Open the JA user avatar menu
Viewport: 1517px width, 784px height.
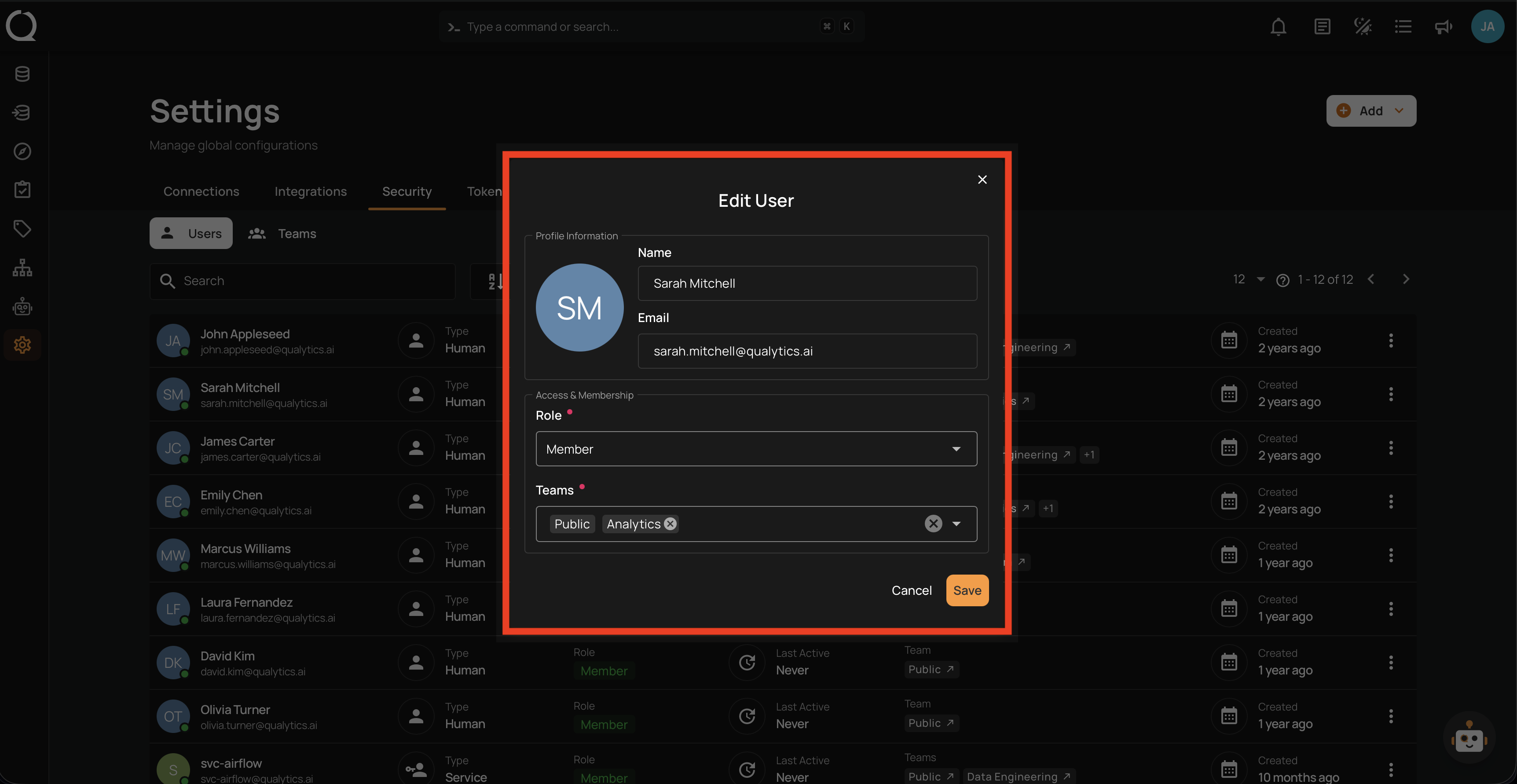coord(1488,26)
